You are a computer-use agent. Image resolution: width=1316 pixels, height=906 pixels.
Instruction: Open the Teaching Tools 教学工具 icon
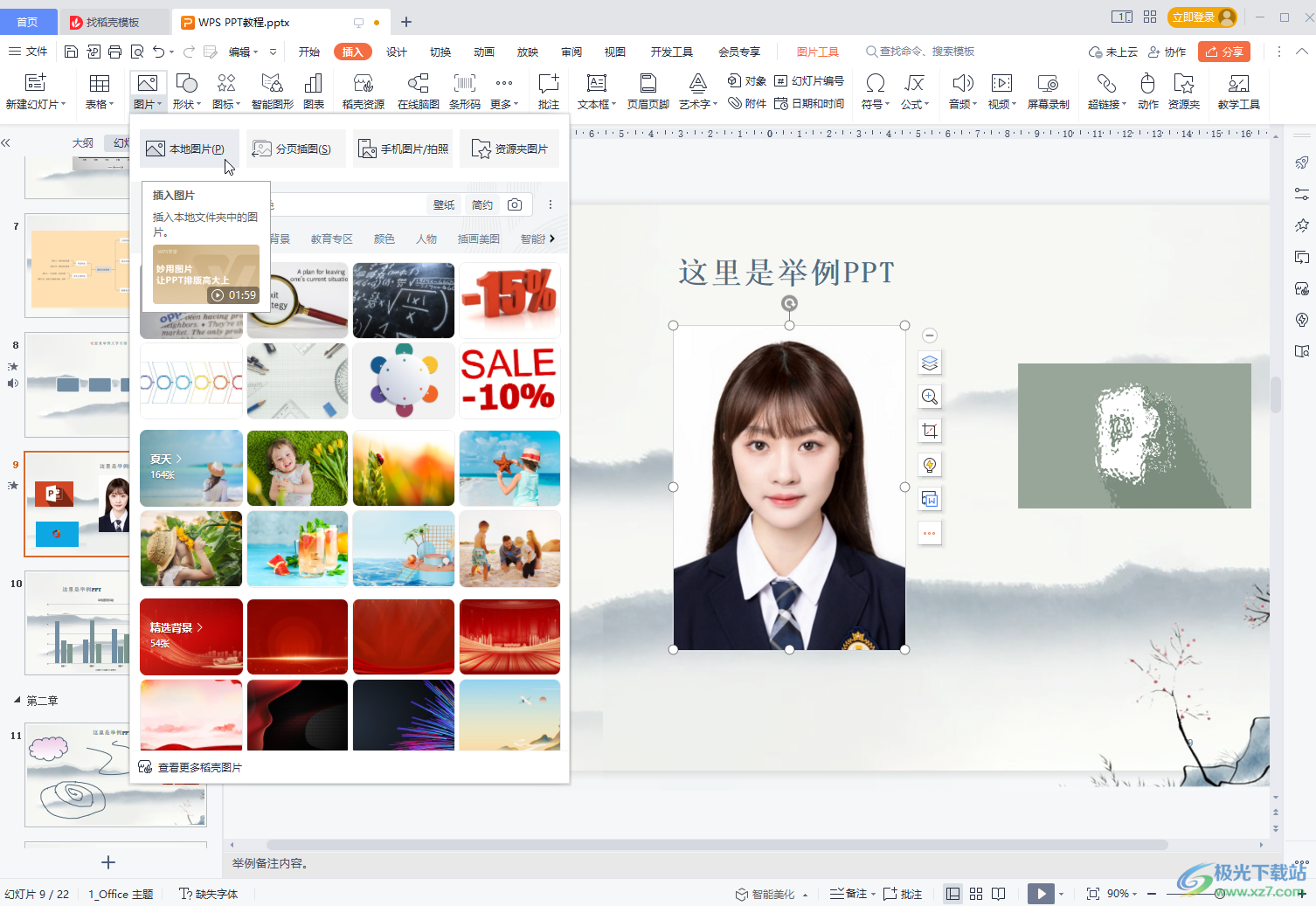pos(1238,83)
